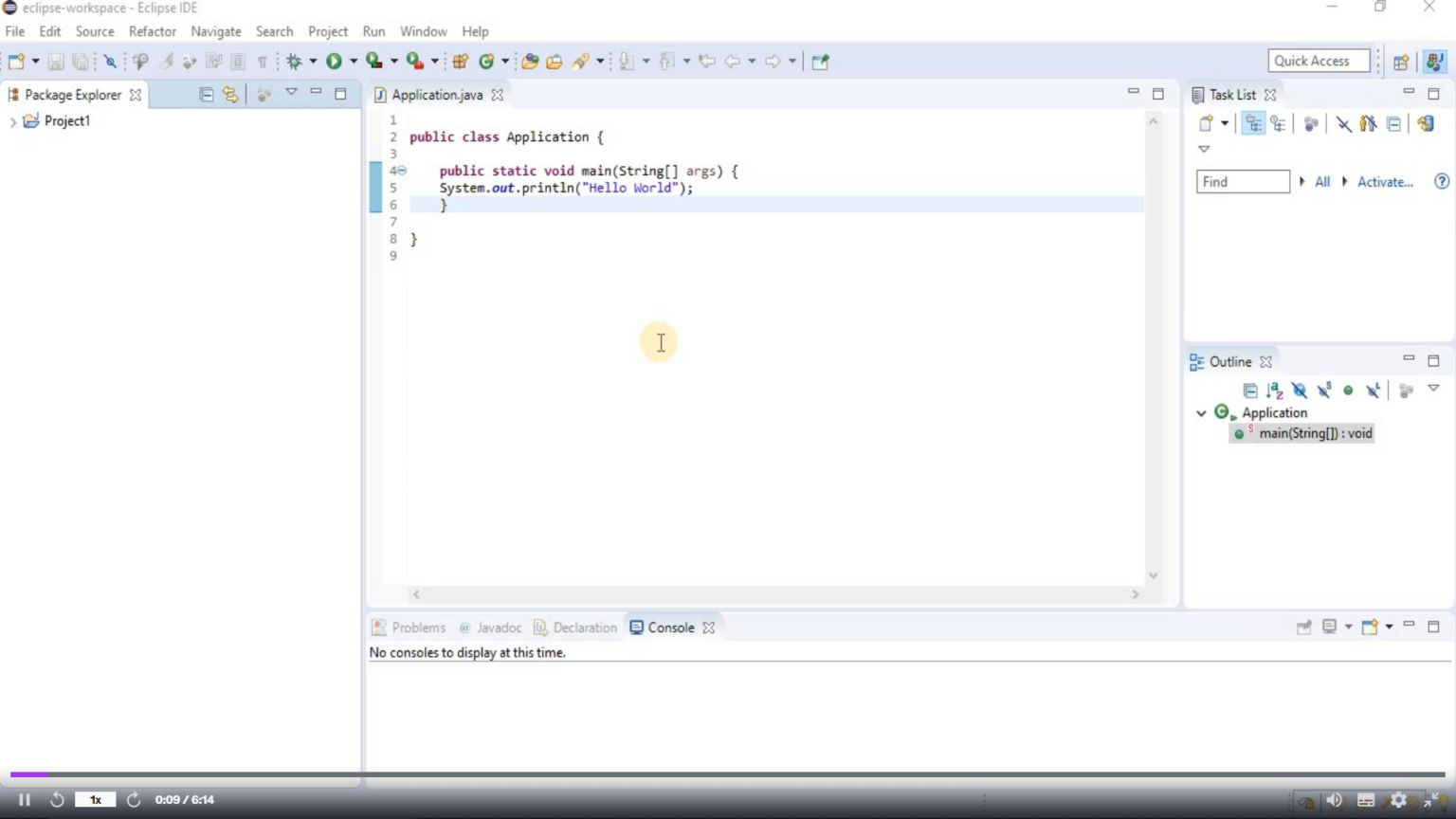
Task: Open Task List View Menu triangle
Action: 1204,149
